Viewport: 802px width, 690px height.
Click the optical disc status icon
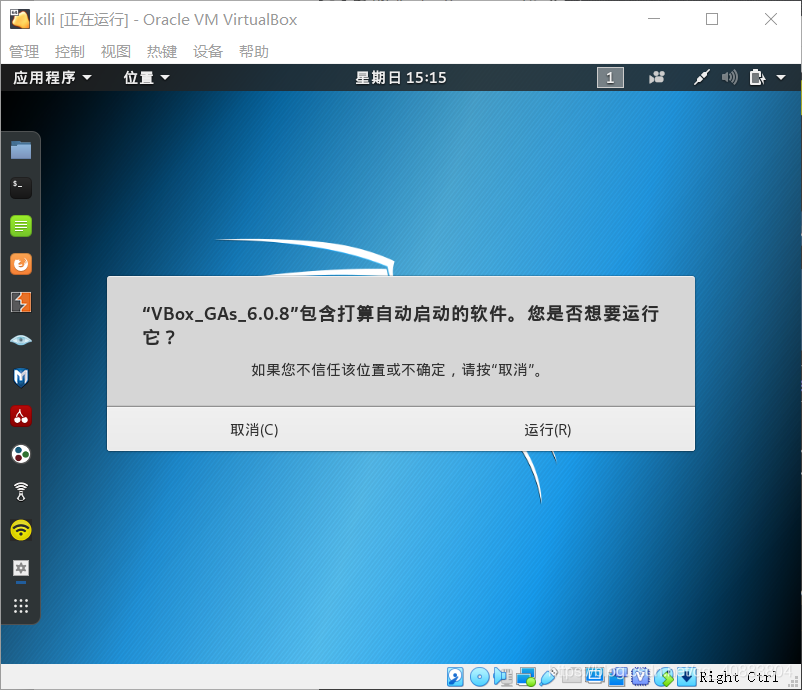coord(479,677)
